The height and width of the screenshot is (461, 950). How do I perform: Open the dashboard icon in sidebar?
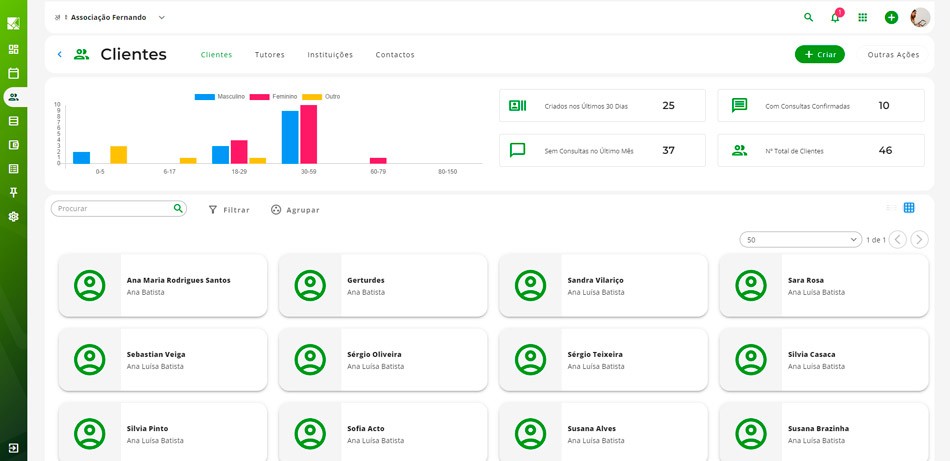point(13,49)
